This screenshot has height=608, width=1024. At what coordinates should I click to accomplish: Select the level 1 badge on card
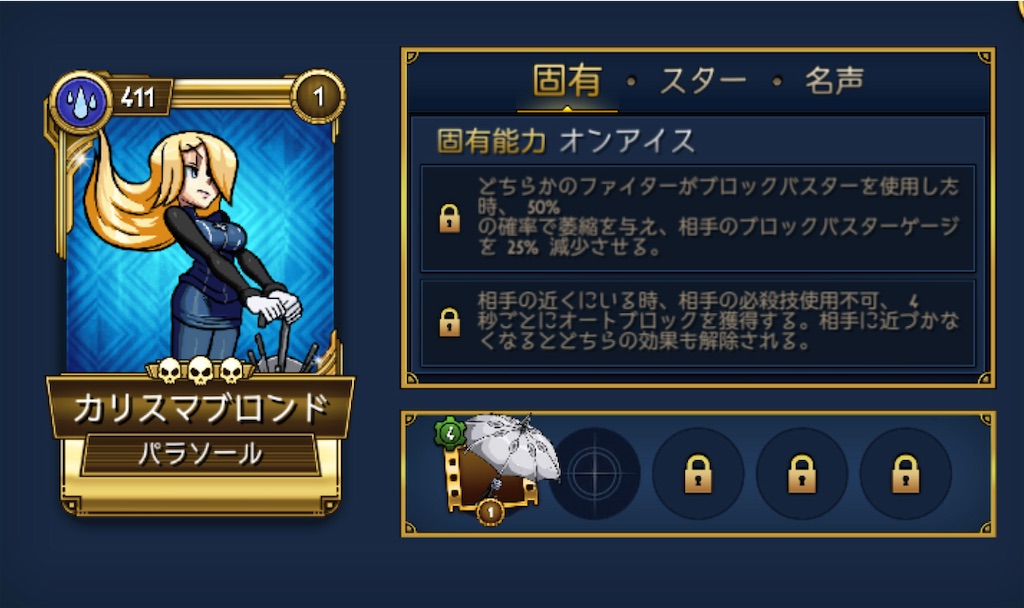pos(317,97)
